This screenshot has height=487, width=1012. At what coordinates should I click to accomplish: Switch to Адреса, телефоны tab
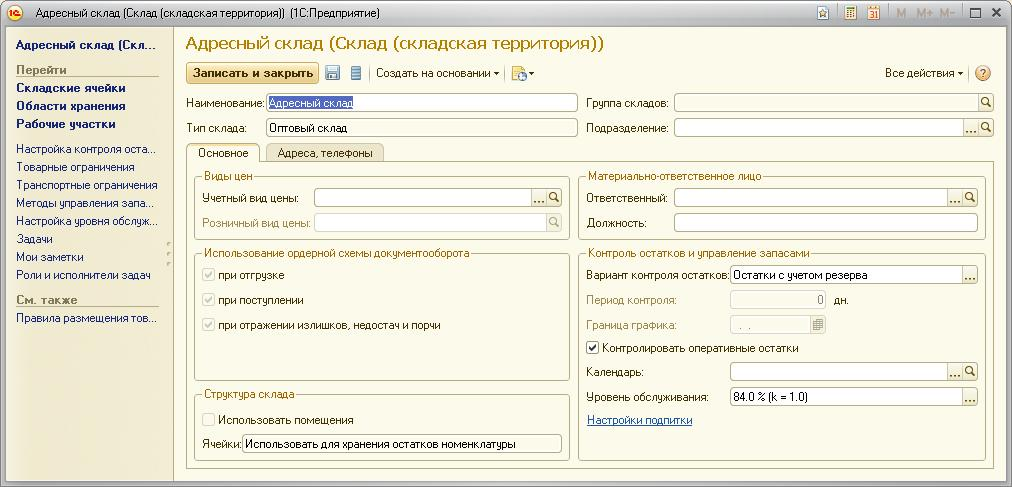325,153
